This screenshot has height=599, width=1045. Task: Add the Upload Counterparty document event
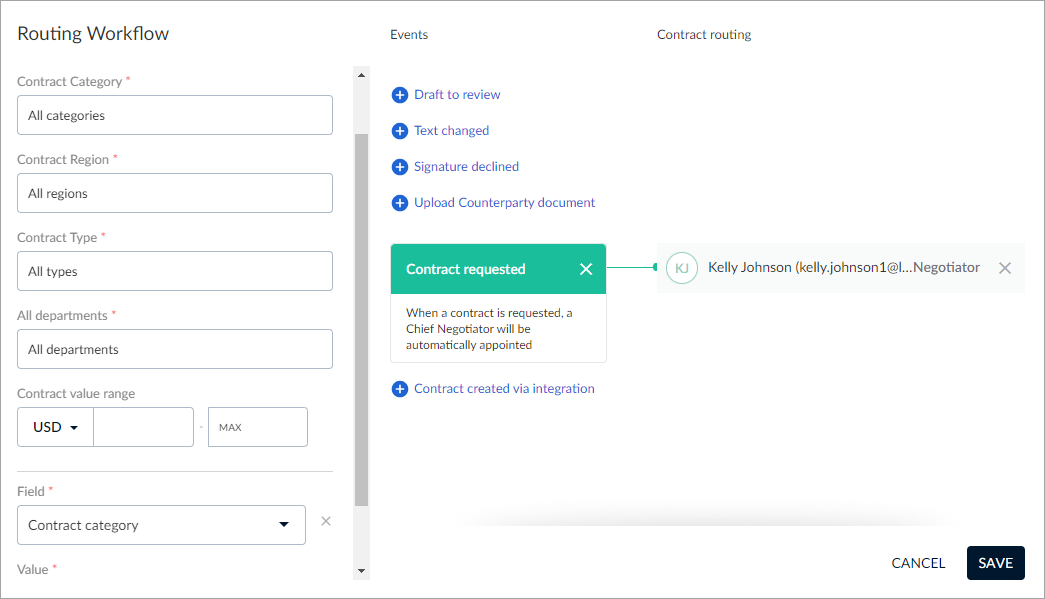point(505,203)
